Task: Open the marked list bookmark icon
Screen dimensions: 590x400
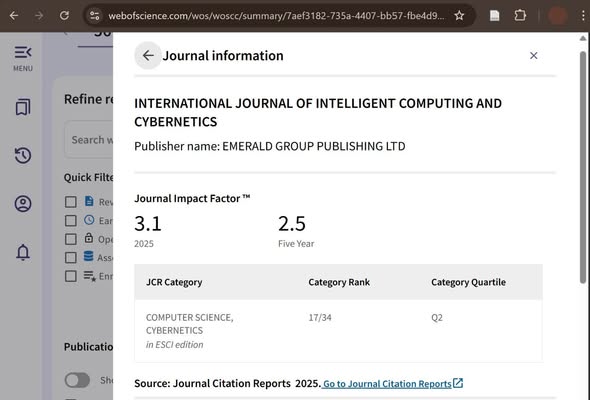Action: (x=23, y=107)
